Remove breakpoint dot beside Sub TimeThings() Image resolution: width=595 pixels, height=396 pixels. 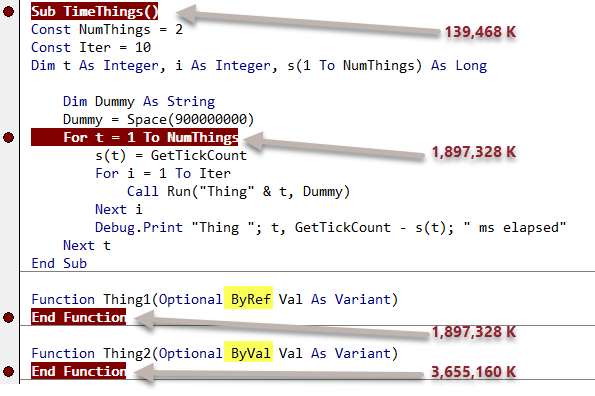(8, 12)
